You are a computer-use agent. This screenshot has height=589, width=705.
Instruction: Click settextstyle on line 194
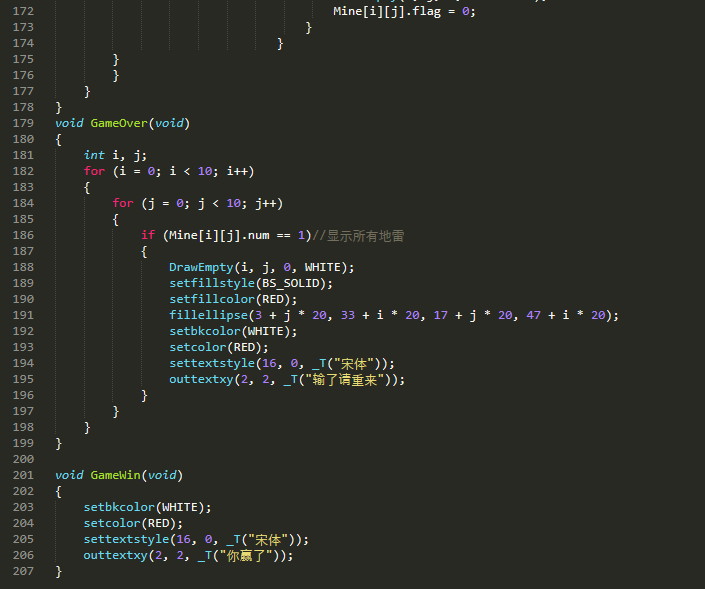pyautogui.click(x=212, y=363)
